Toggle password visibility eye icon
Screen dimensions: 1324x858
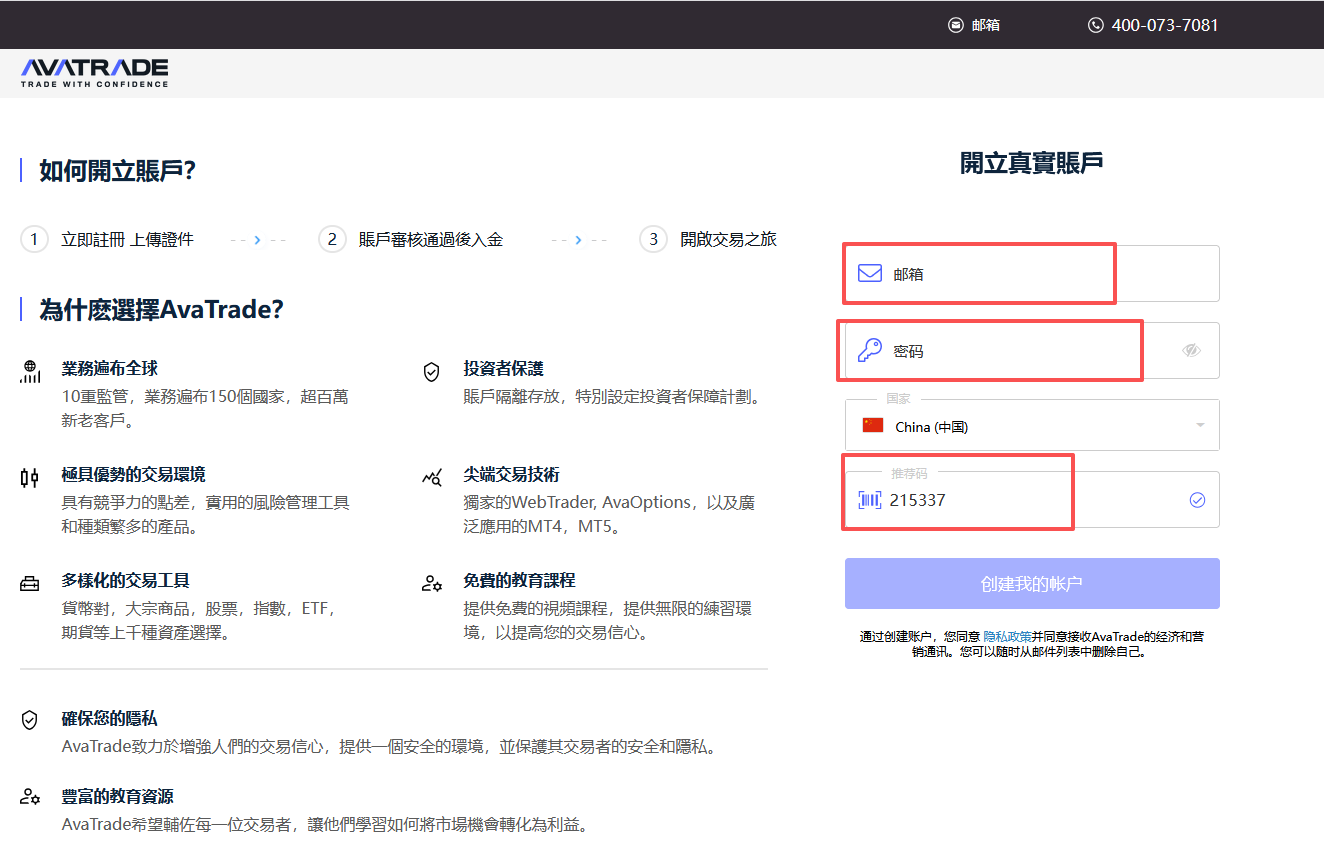(x=1191, y=350)
